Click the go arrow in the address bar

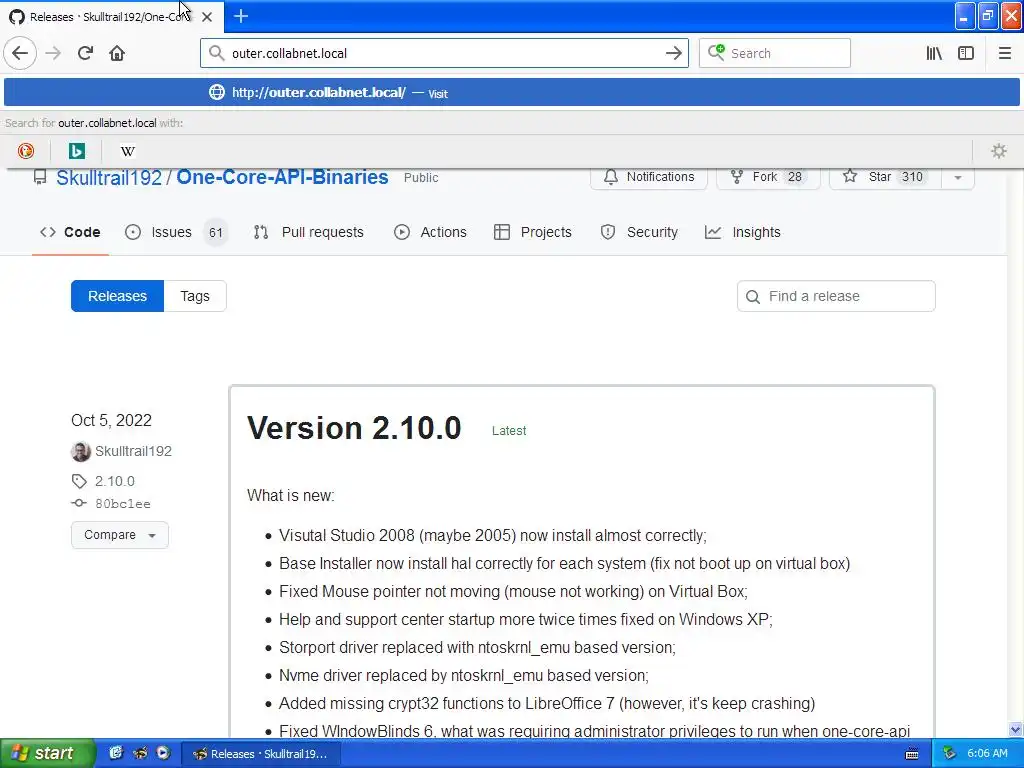tap(673, 54)
